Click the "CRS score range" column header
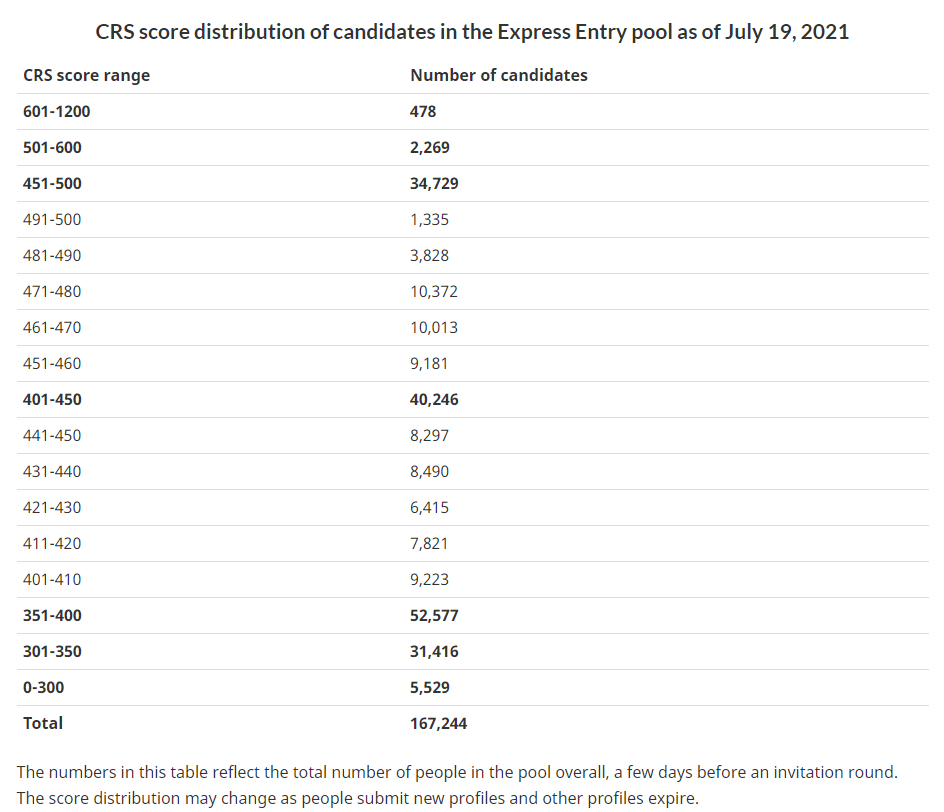 pyautogui.click(x=86, y=75)
